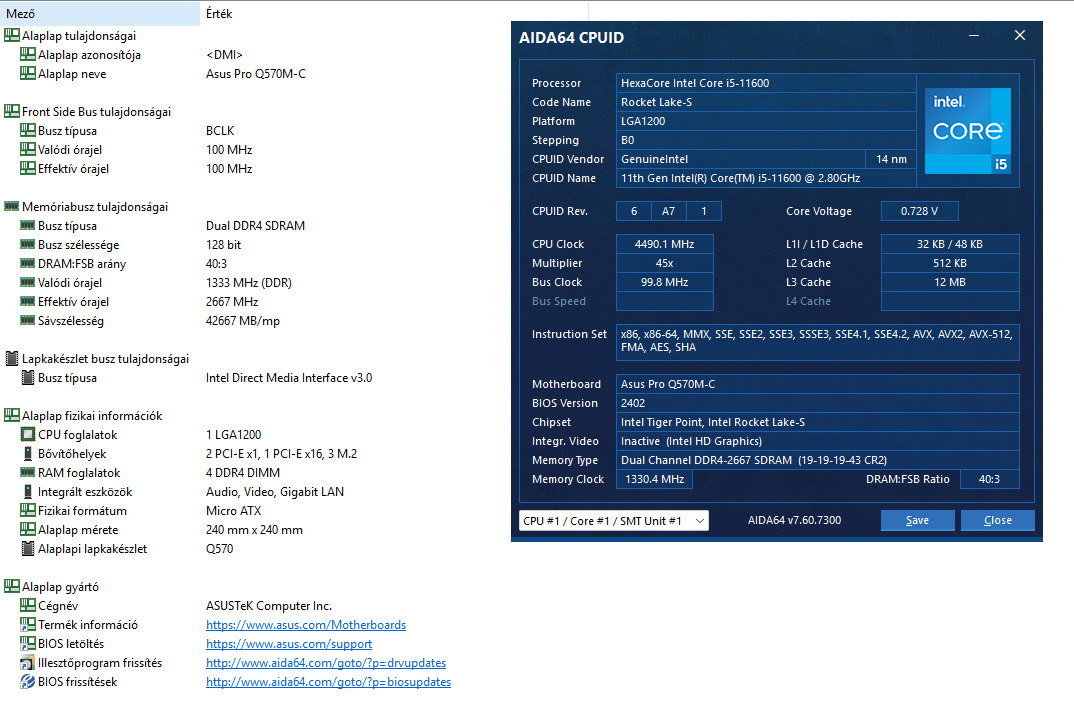Click the BIOS letöltés icon

pyautogui.click(x=28, y=643)
